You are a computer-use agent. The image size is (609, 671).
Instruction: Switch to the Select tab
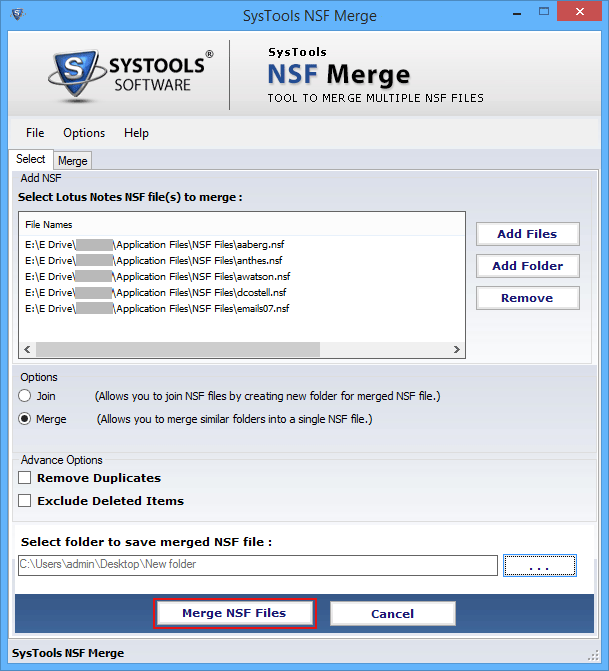click(30, 160)
